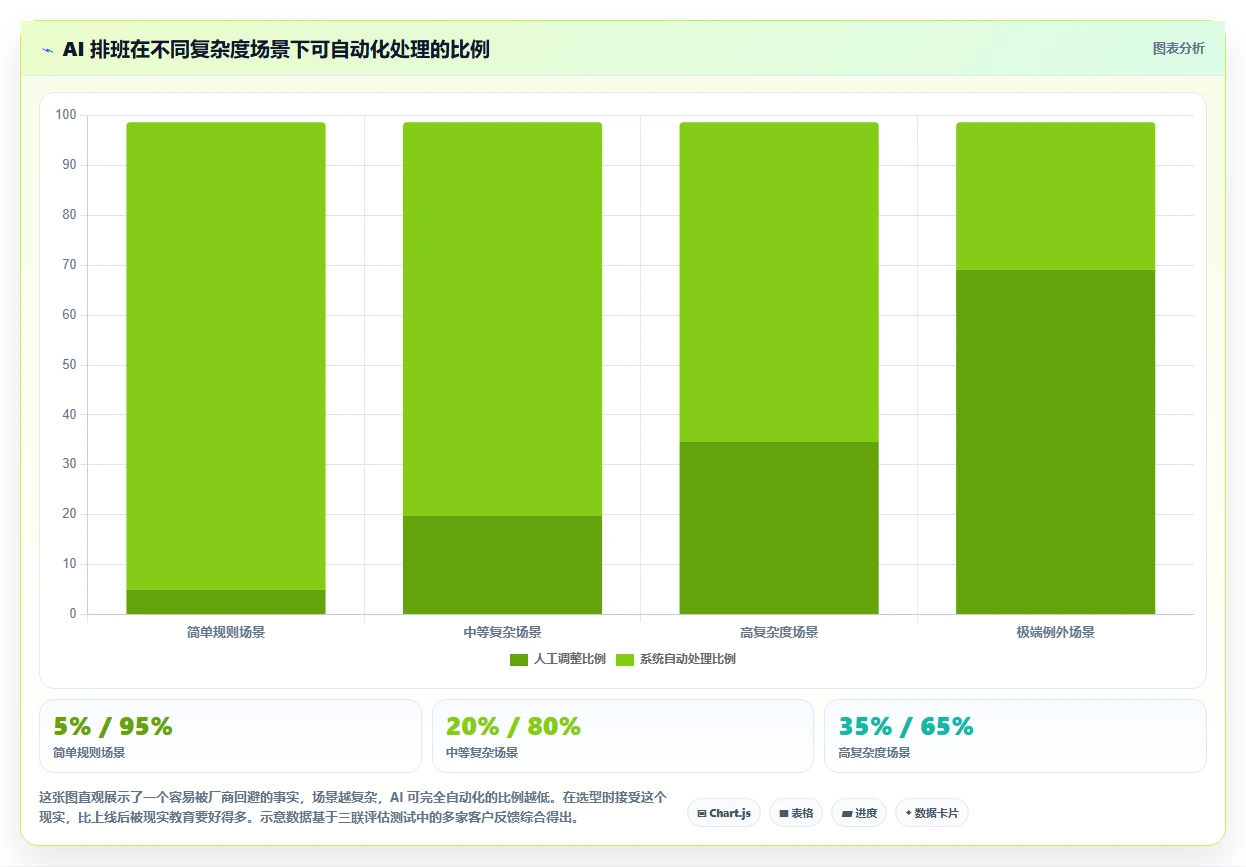Click the 中等复杂场景 x-axis label
Viewport: 1246px width, 867px height.
pyautogui.click(x=502, y=632)
